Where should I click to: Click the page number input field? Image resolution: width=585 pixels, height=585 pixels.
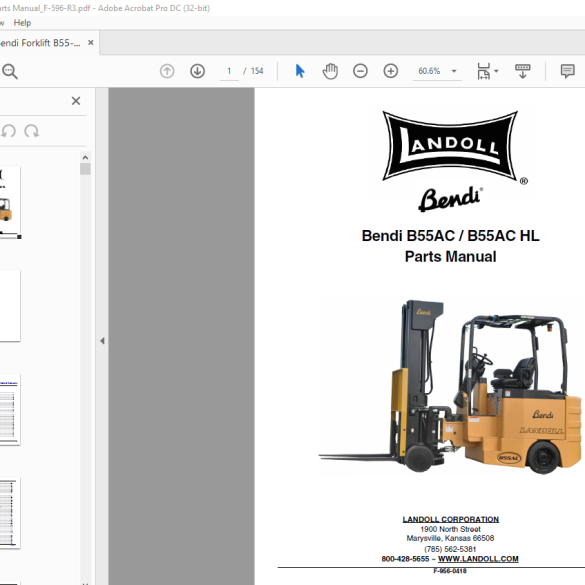click(x=229, y=71)
